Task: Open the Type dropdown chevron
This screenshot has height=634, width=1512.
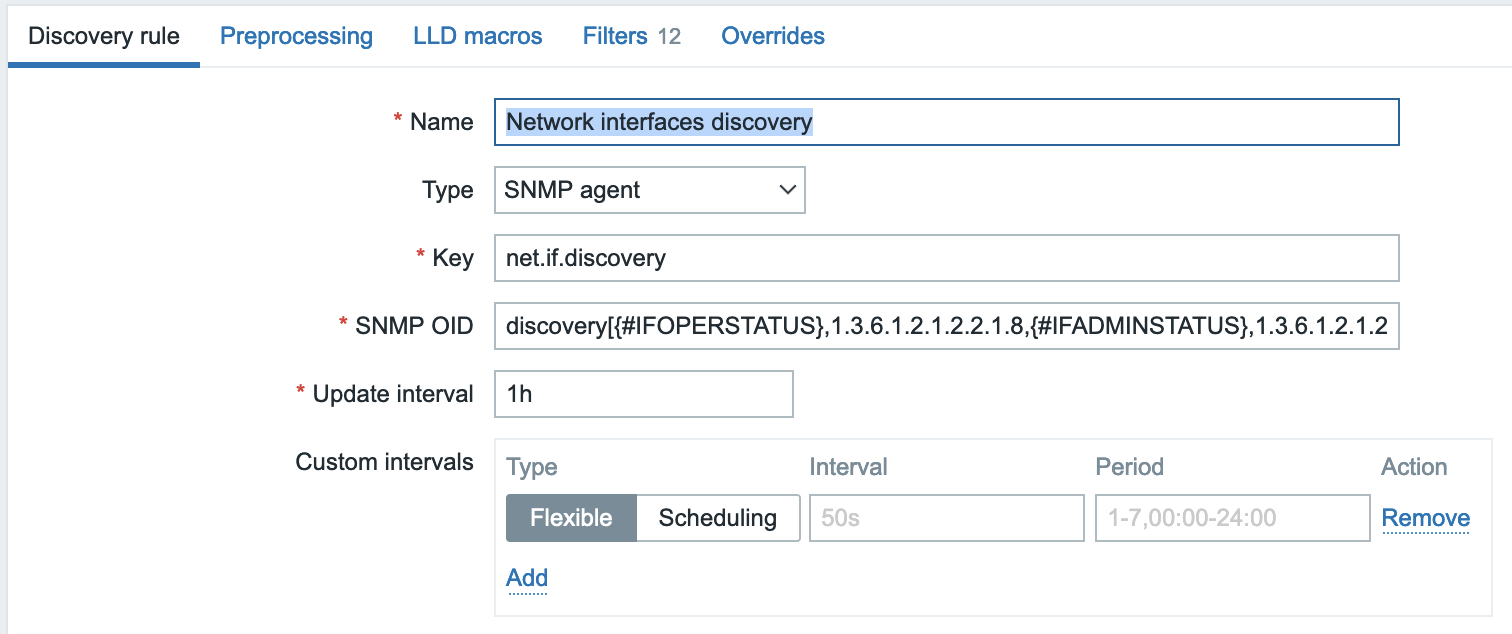Action: pyautogui.click(x=788, y=190)
